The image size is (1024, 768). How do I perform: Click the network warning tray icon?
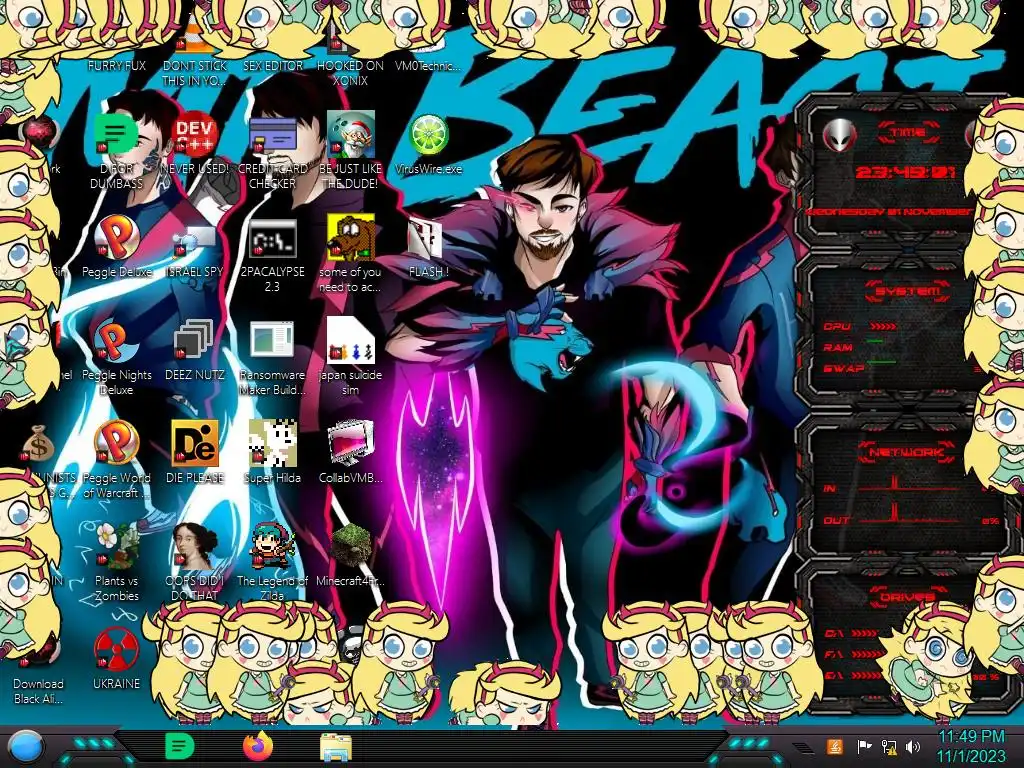pos(889,746)
